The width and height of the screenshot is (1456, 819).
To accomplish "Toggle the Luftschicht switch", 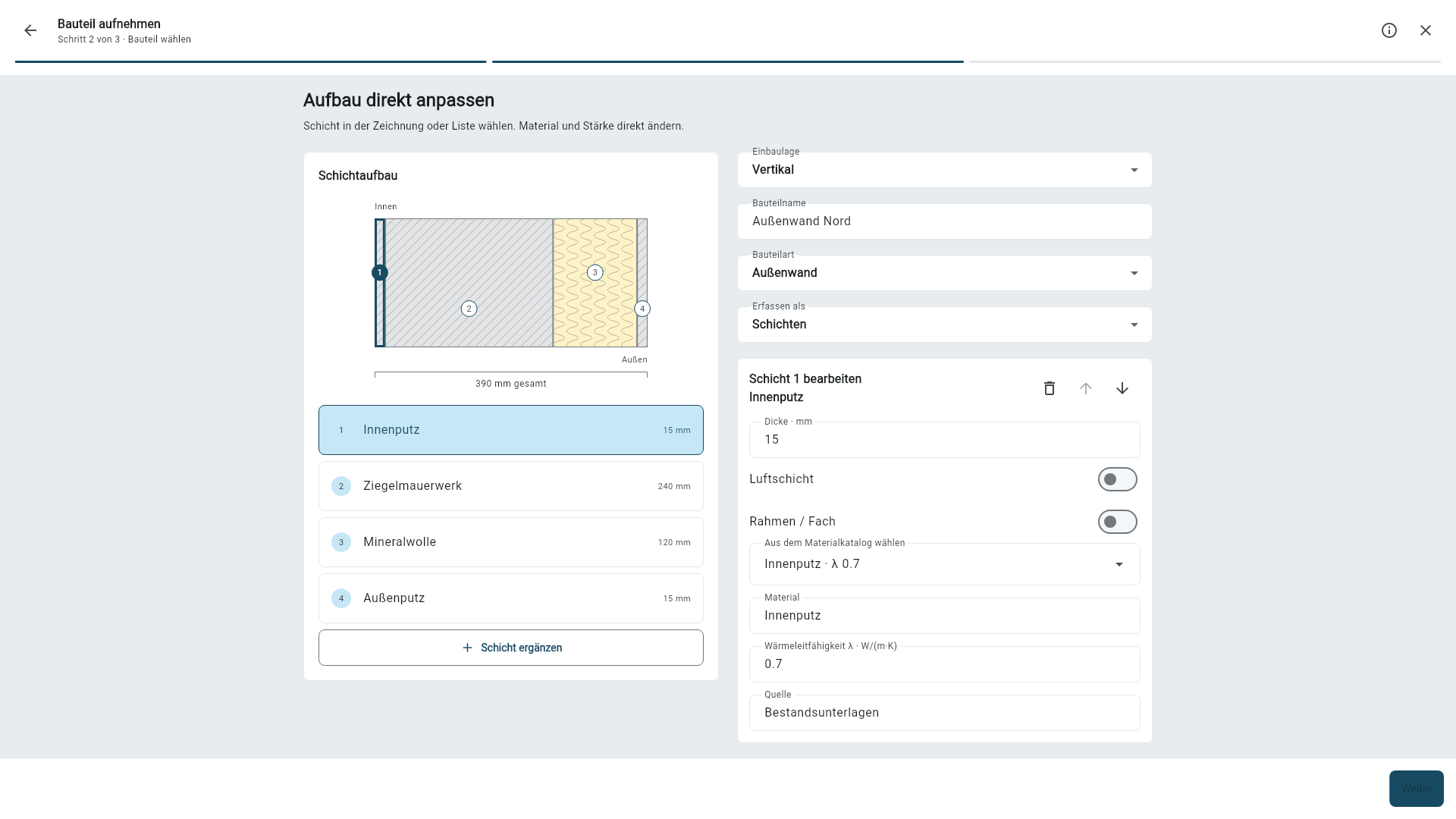I will pyautogui.click(x=1118, y=479).
